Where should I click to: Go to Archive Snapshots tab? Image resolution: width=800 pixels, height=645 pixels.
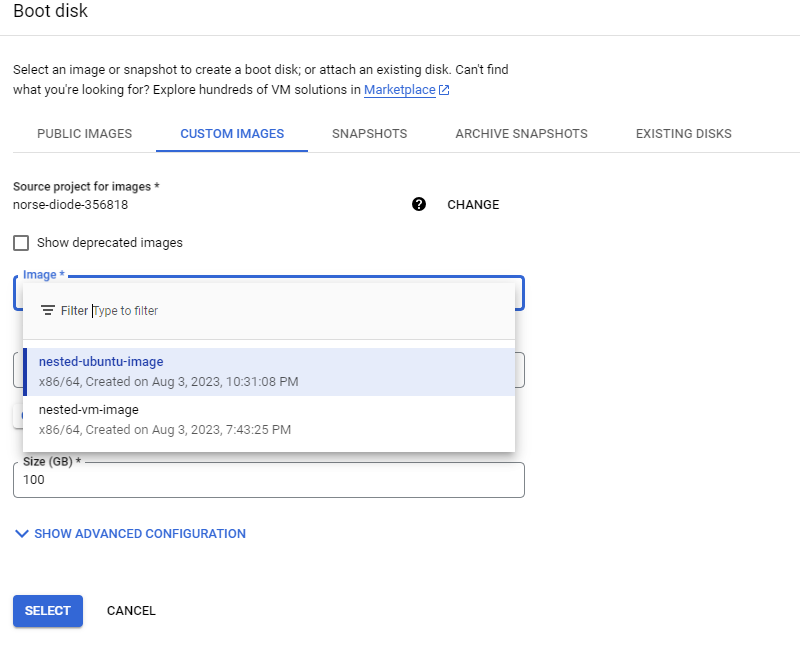[x=521, y=134]
